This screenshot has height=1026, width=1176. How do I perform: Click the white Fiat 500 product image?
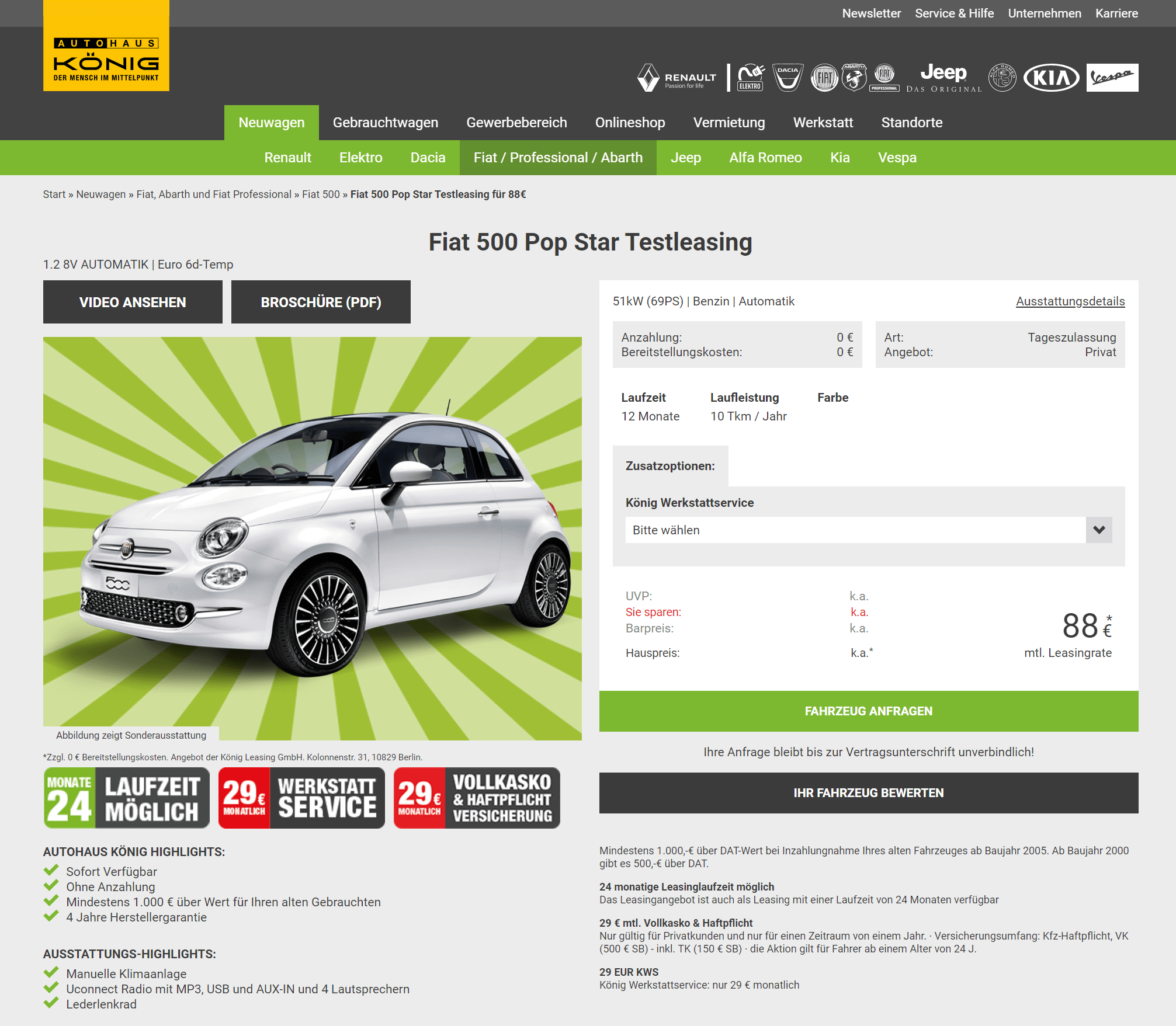coord(313,538)
